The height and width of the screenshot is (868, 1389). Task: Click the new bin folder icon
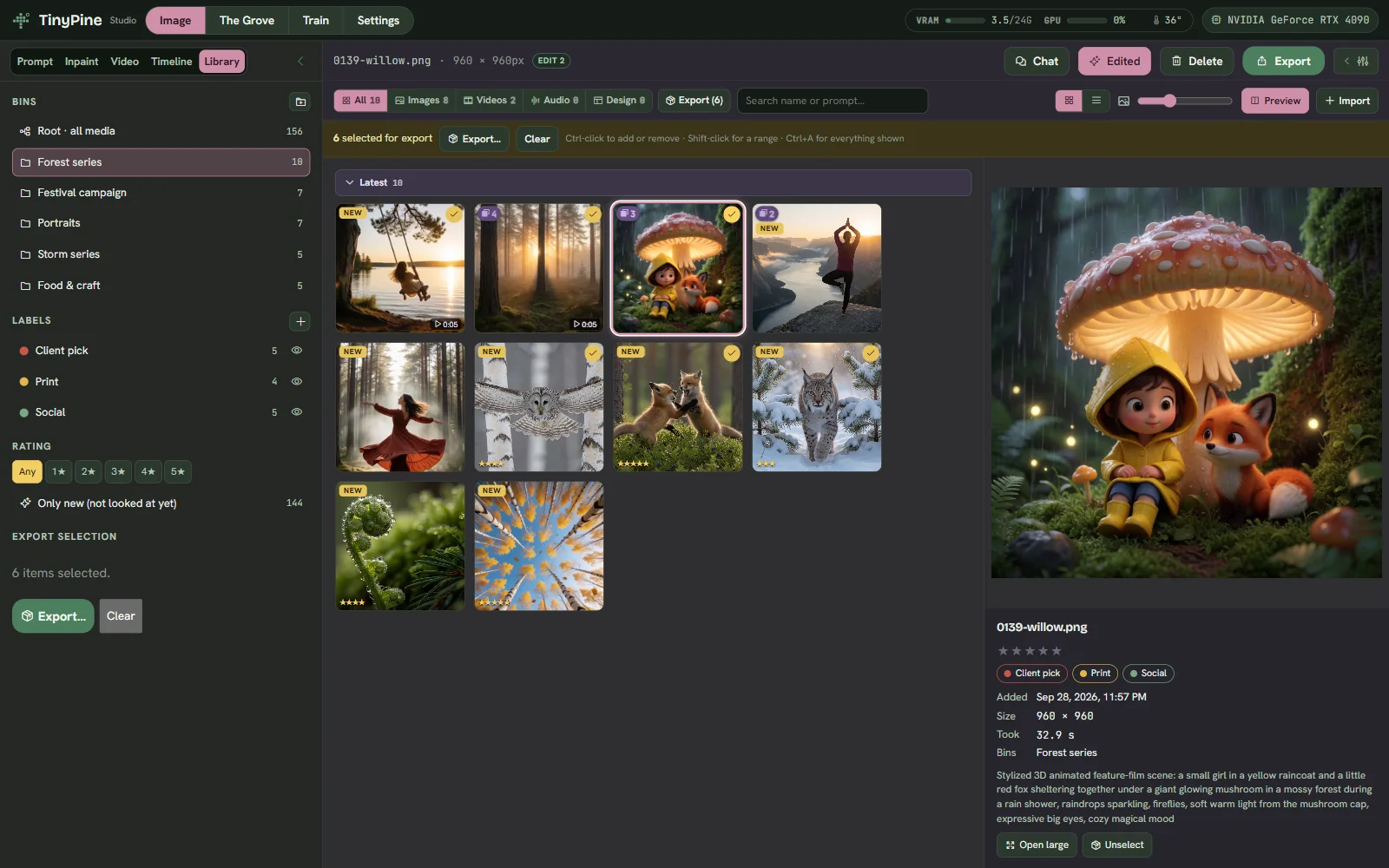click(300, 102)
